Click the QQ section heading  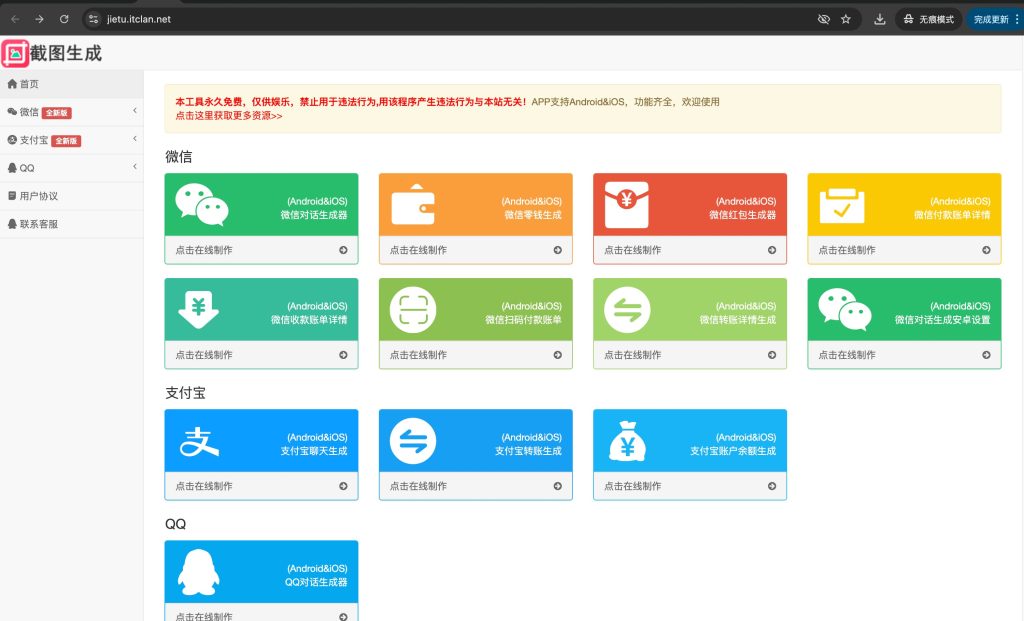pos(176,524)
